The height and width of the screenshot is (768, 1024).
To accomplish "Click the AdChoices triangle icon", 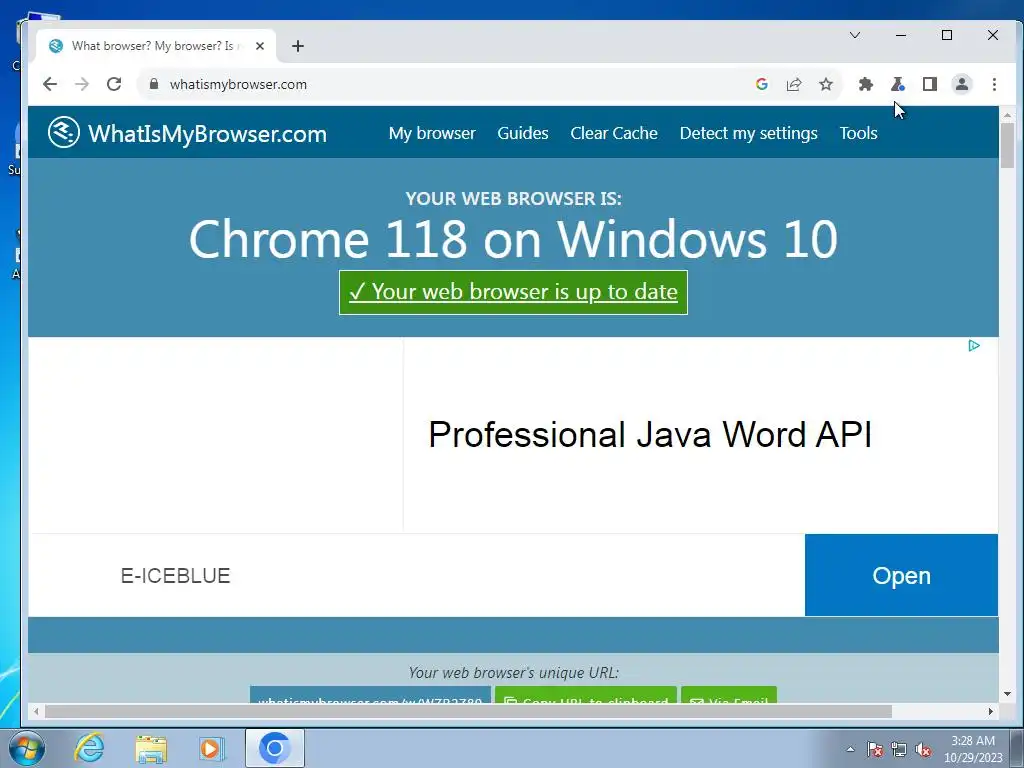I will [974, 345].
